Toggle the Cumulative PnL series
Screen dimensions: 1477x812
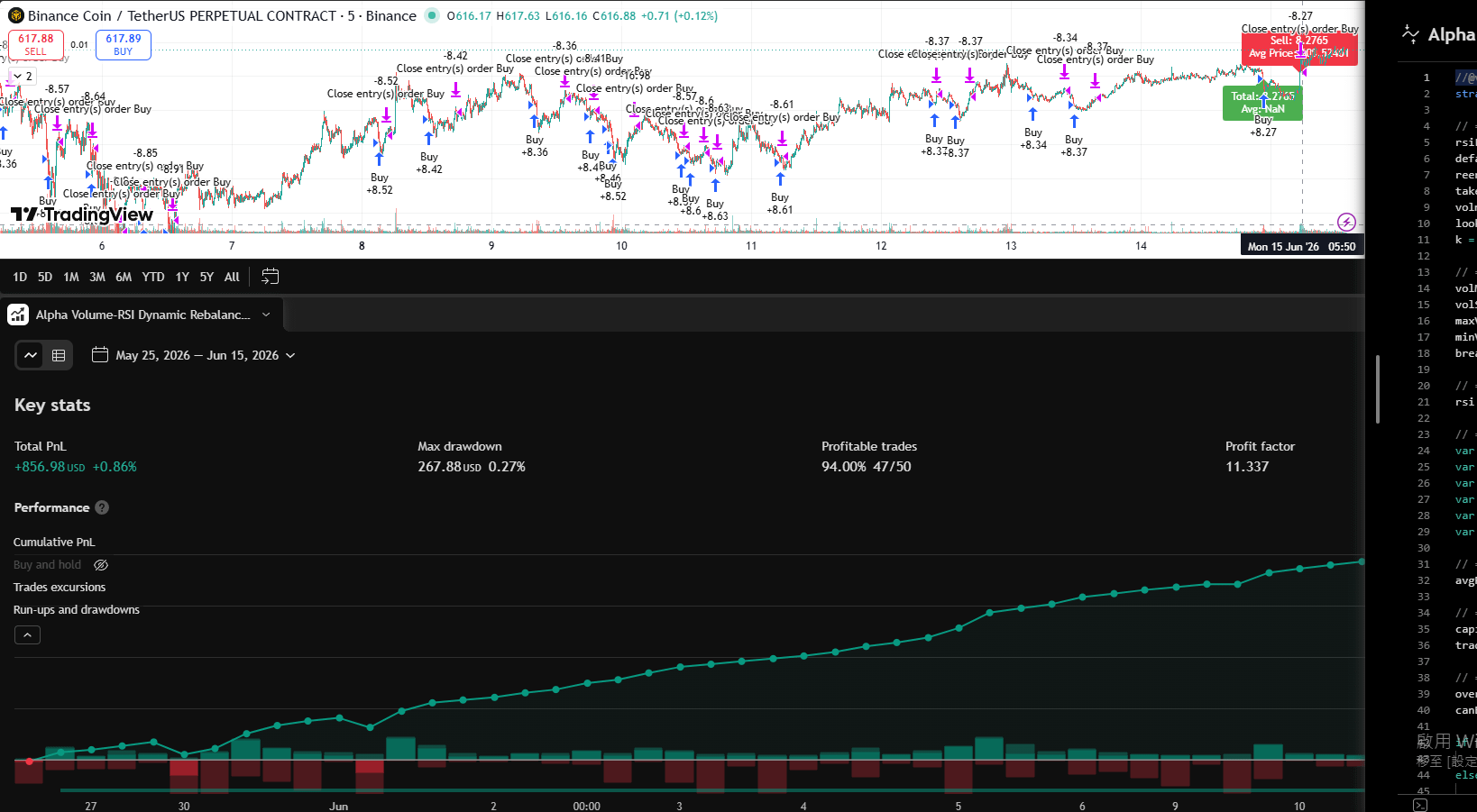point(54,542)
